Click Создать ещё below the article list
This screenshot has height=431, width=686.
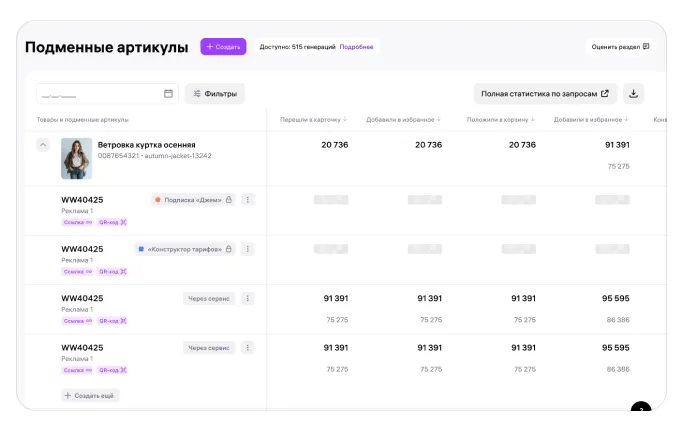tap(90, 396)
